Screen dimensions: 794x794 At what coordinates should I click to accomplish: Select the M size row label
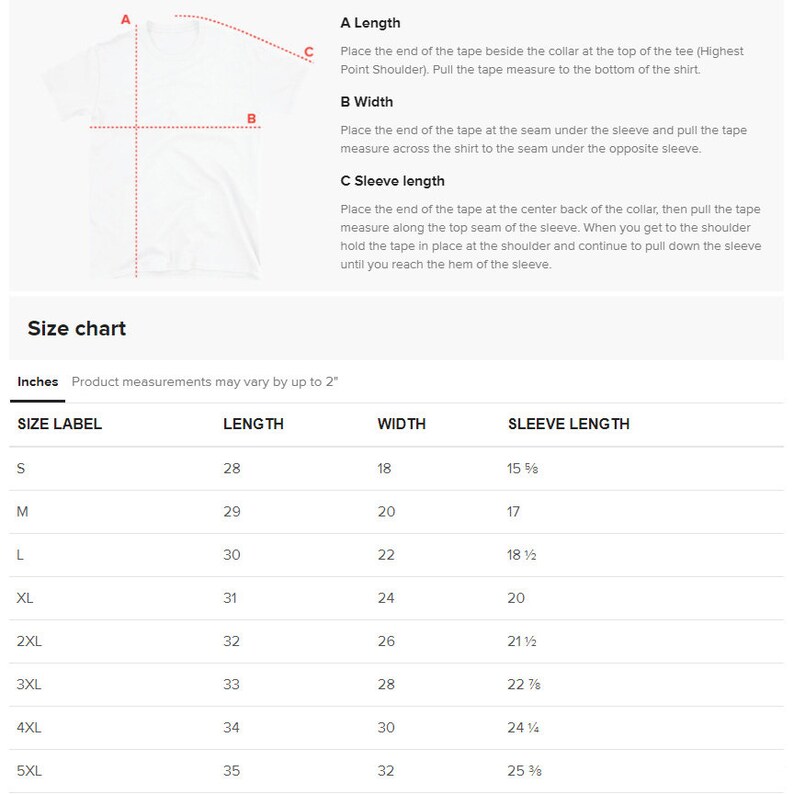(22, 511)
